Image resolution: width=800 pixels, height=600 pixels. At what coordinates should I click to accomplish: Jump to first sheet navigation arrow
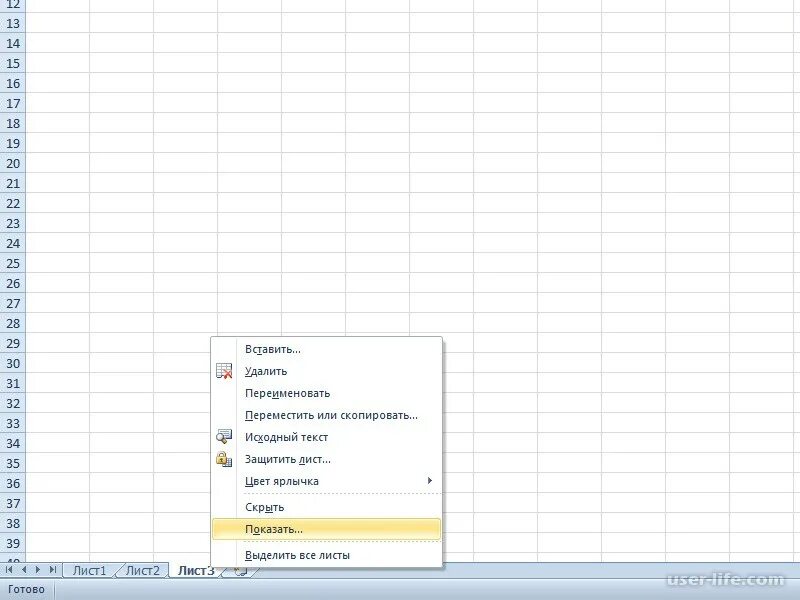[9, 569]
